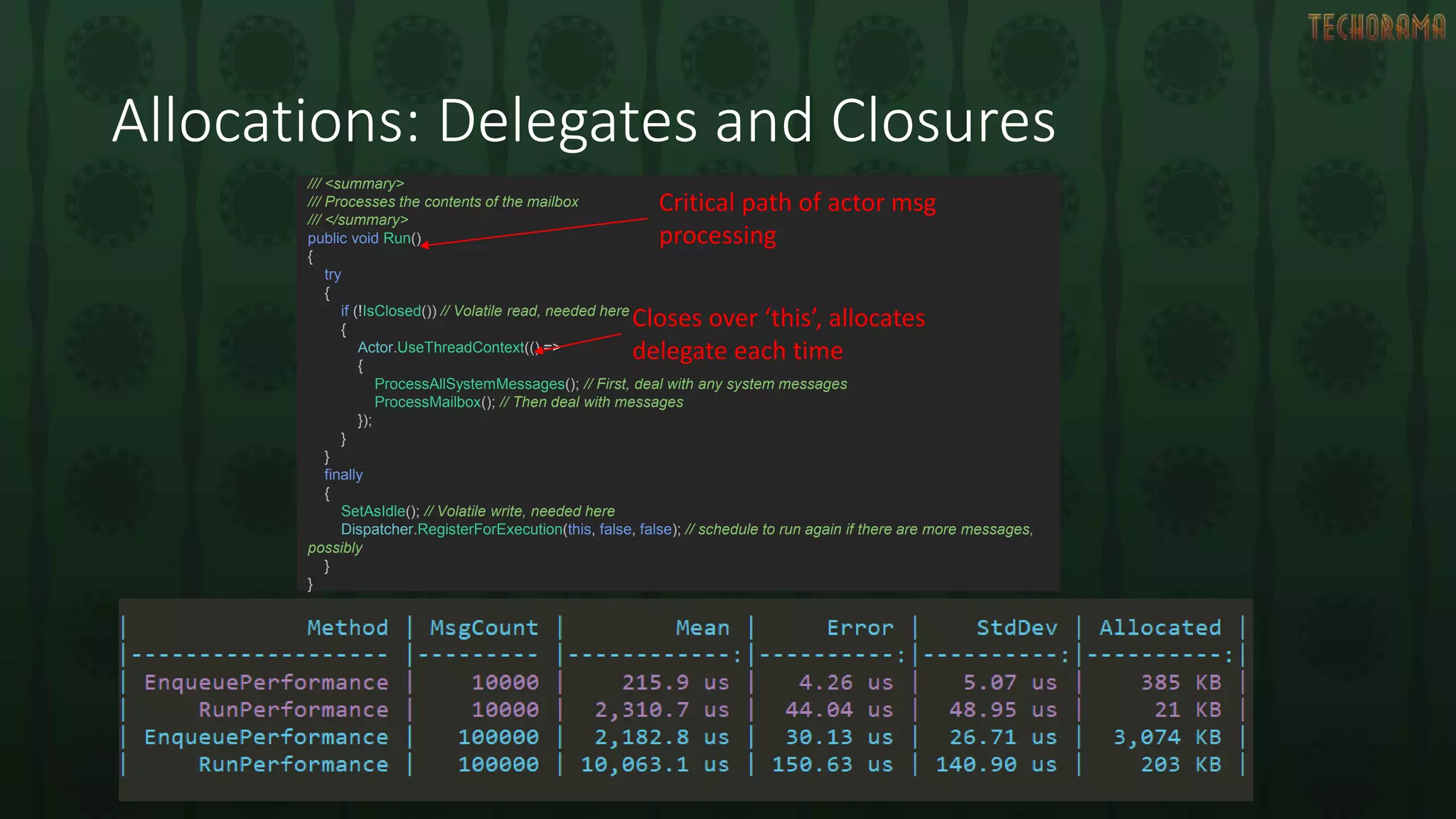Click the 'Actor.UseThreadContext' code line
This screenshot has height=819, width=1456.
[x=459, y=348]
